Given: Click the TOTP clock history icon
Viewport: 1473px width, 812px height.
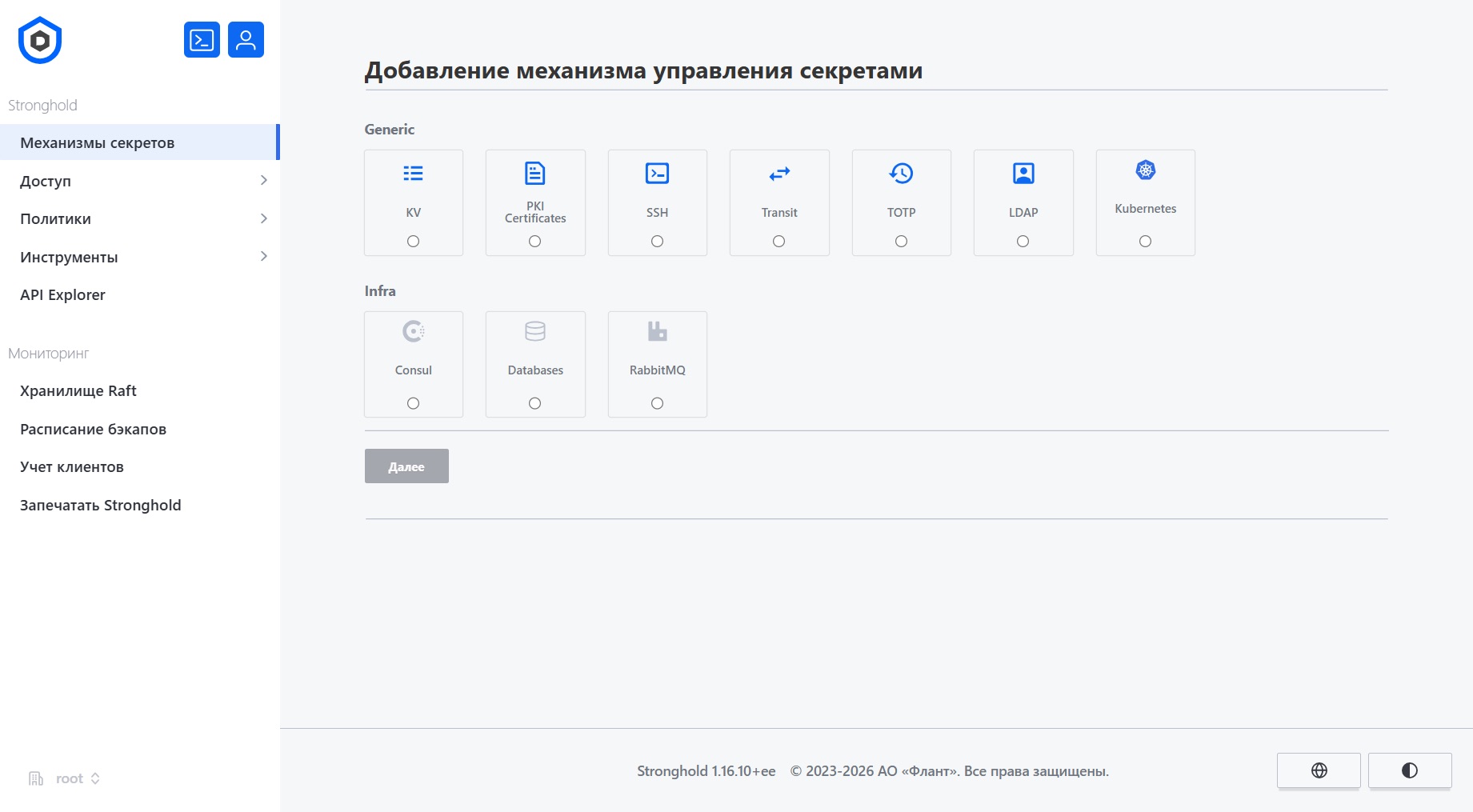Looking at the screenshot, I should [x=902, y=173].
